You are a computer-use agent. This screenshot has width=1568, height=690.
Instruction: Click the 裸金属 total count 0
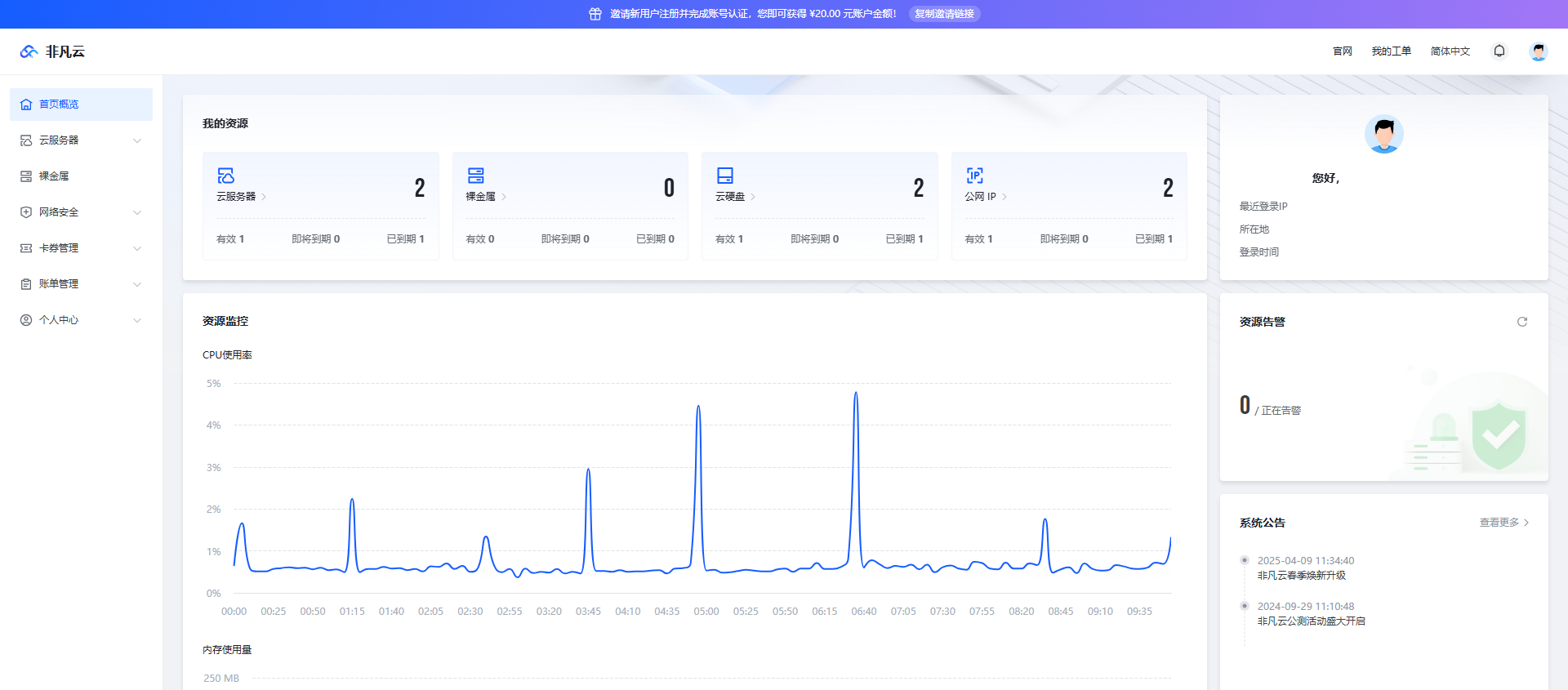coord(669,188)
